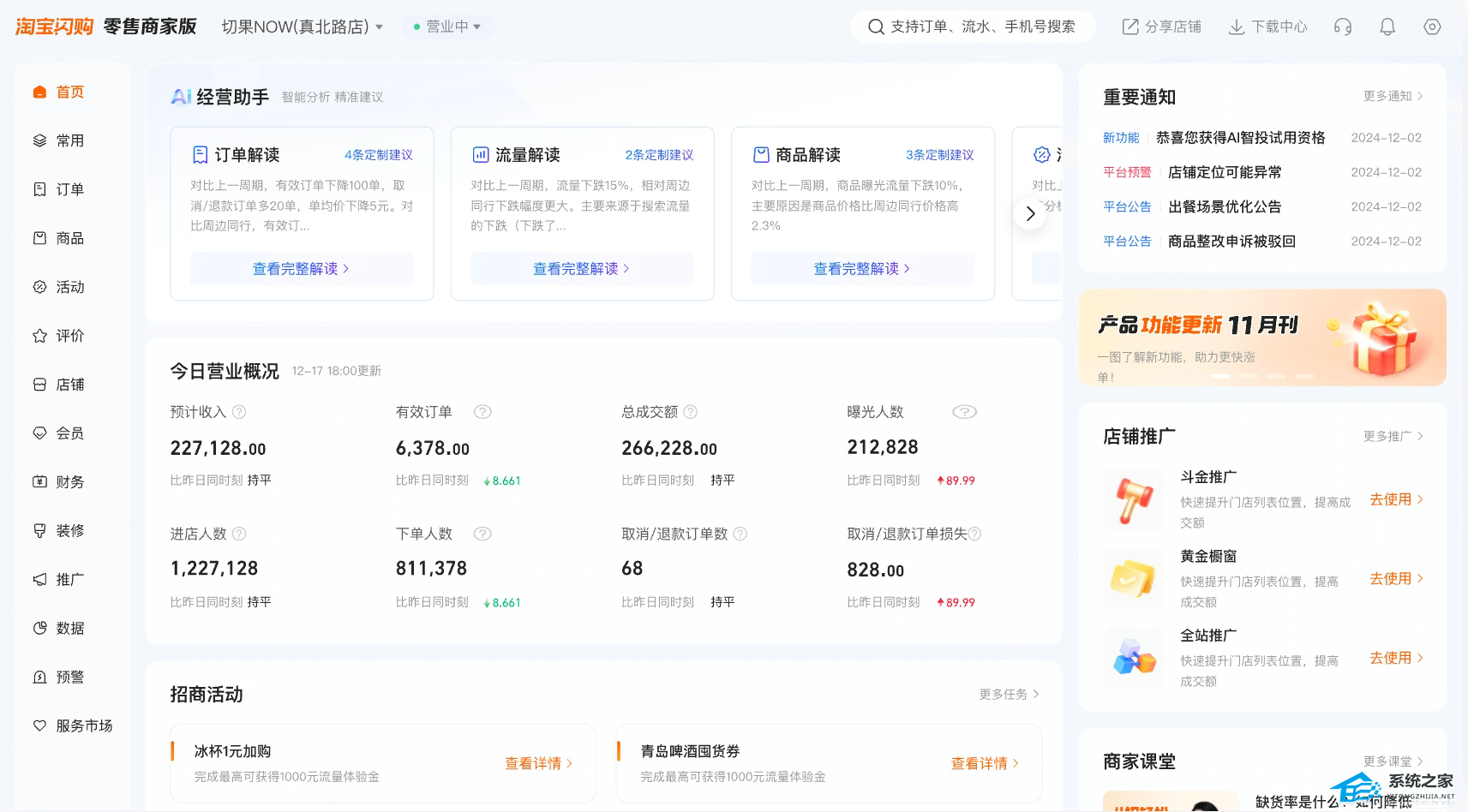Open settings via the hexagon gear icon
The height and width of the screenshot is (812, 1468).
(1432, 27)
